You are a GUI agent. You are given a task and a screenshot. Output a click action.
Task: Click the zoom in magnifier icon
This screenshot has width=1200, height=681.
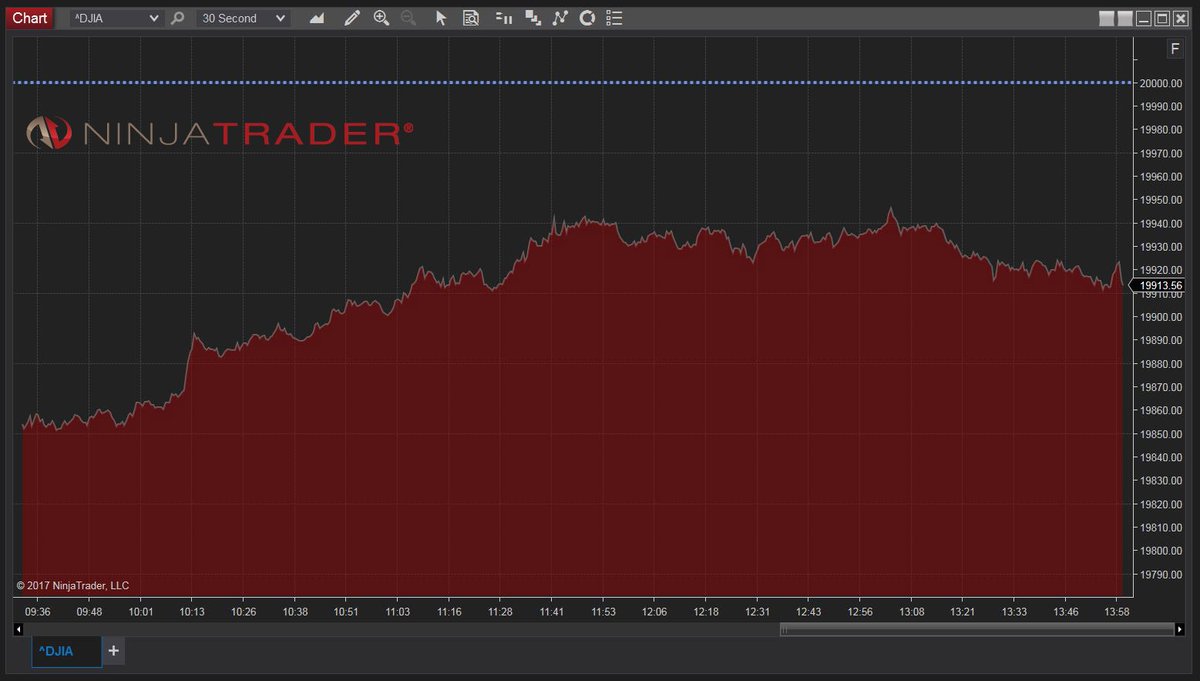[381, 18]
